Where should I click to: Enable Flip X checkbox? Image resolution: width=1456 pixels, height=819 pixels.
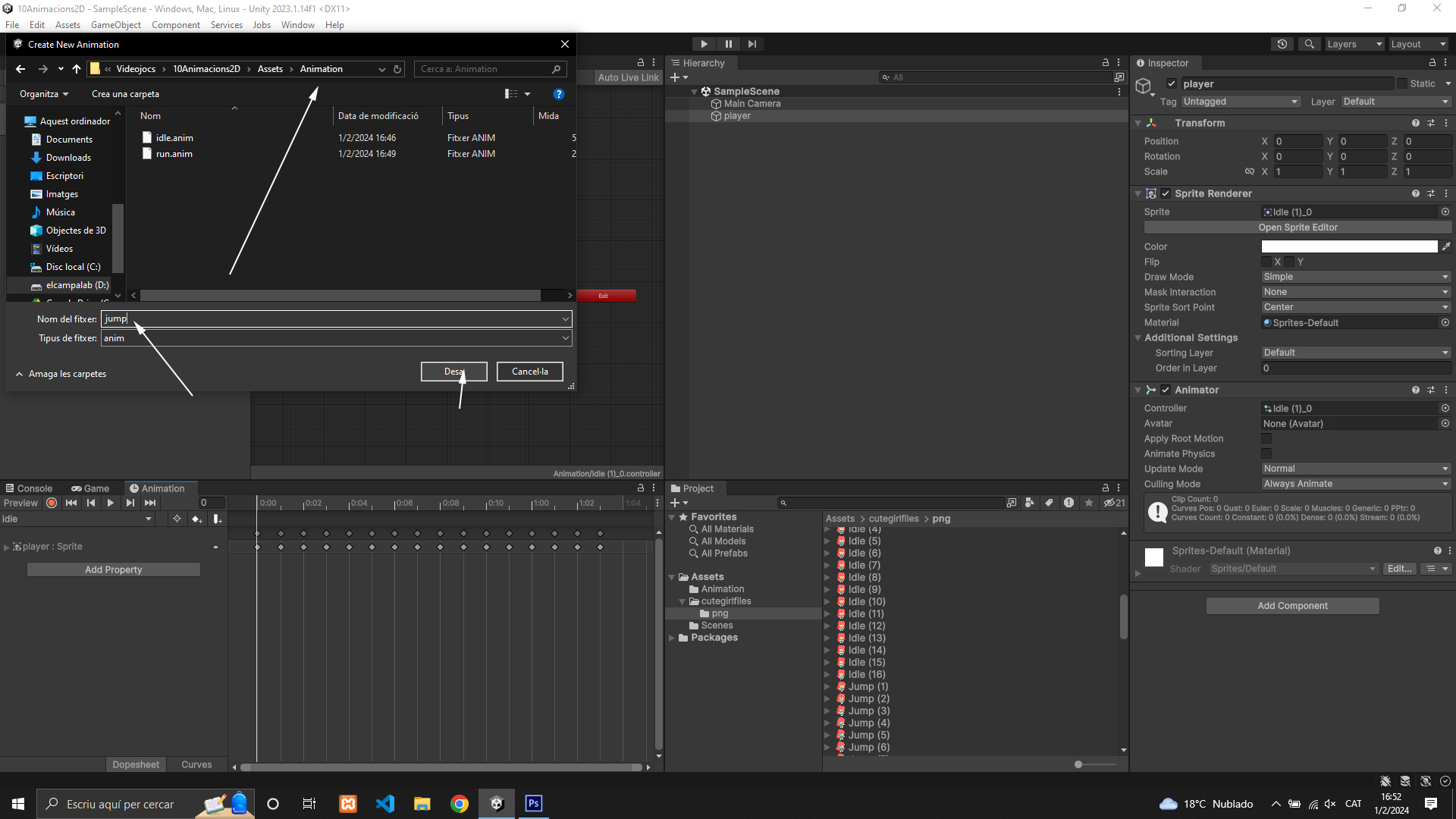click(1266, 262)
